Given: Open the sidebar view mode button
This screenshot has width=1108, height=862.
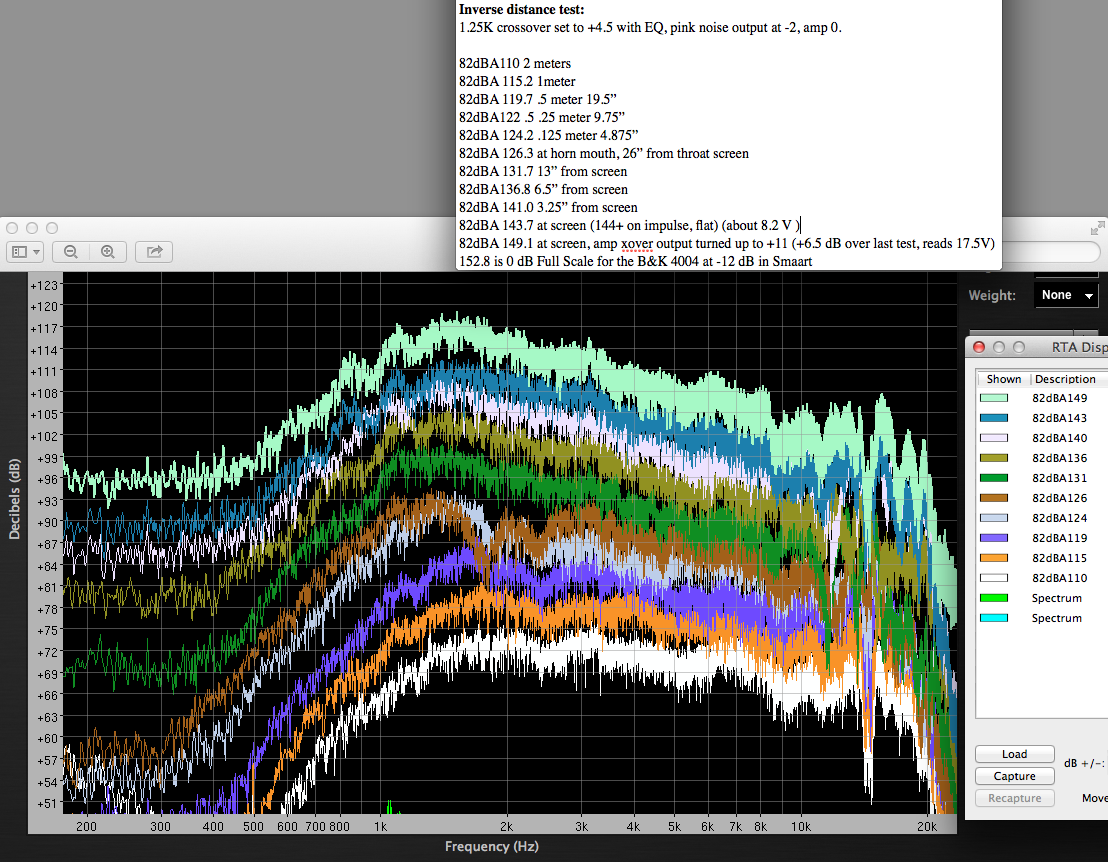Looking at the screenshot, I should point(25,252).
